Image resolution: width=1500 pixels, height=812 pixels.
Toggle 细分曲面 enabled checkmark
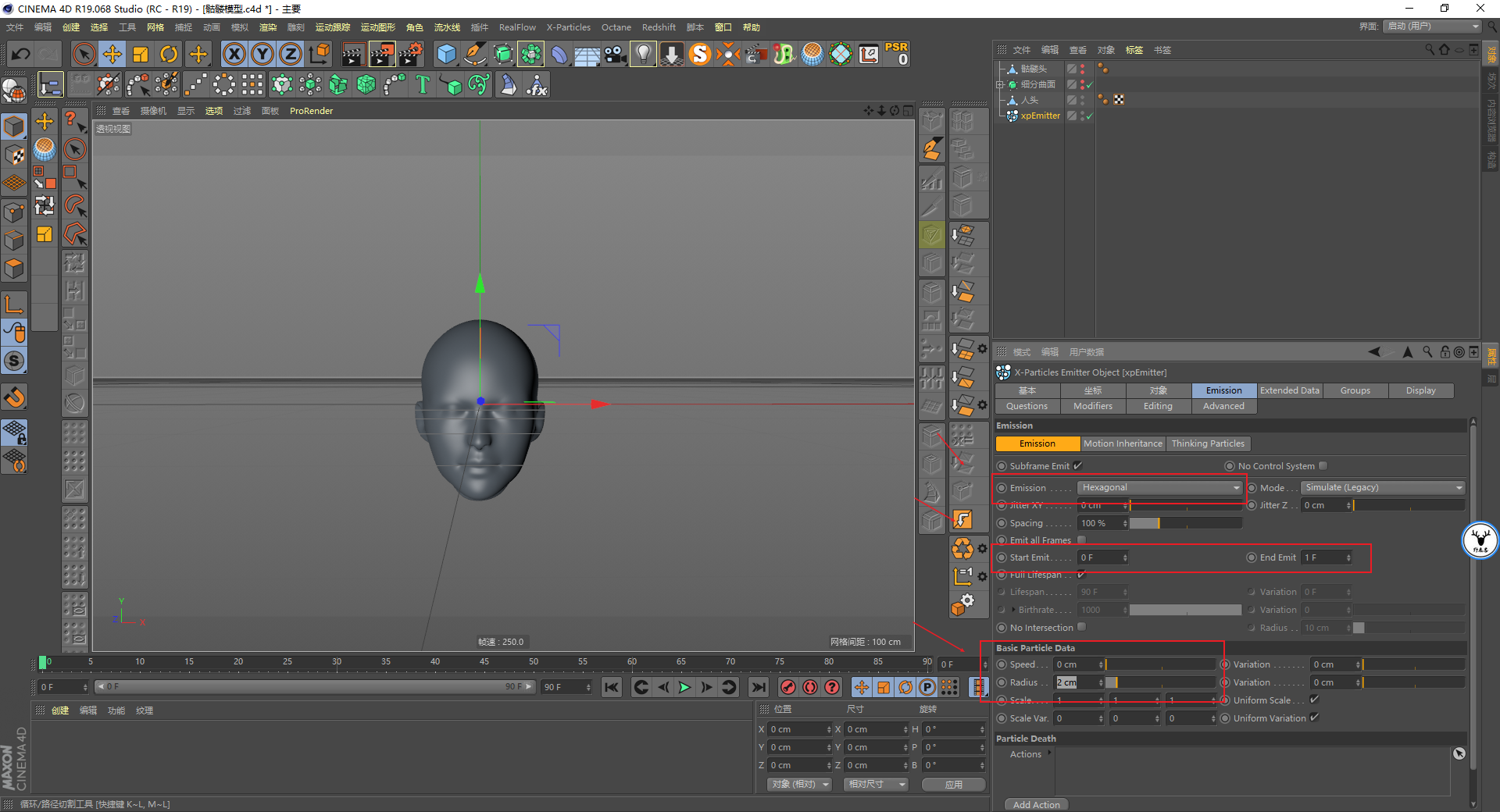(1089, 84)
